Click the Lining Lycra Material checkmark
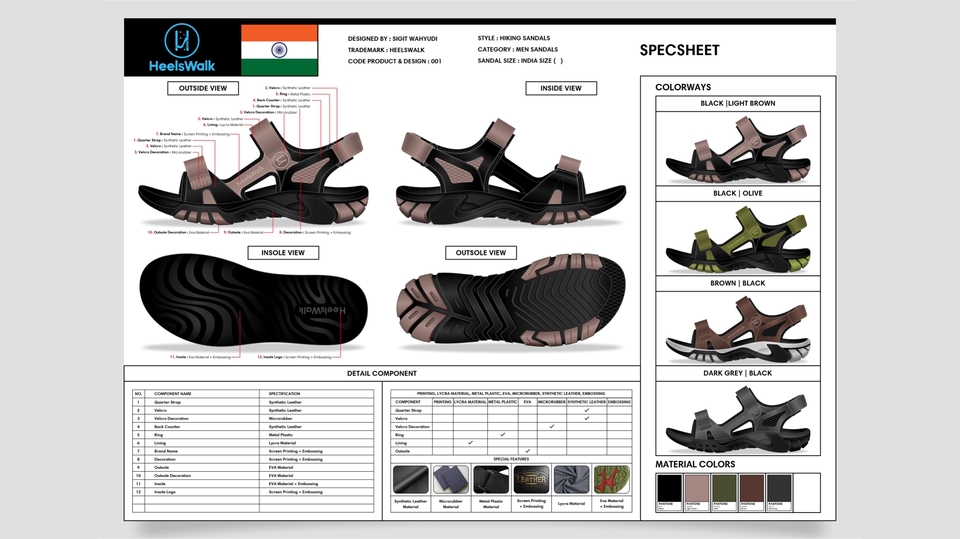Image resolution: width=960 pixels, height=539 pixels. tap(470, 442)
